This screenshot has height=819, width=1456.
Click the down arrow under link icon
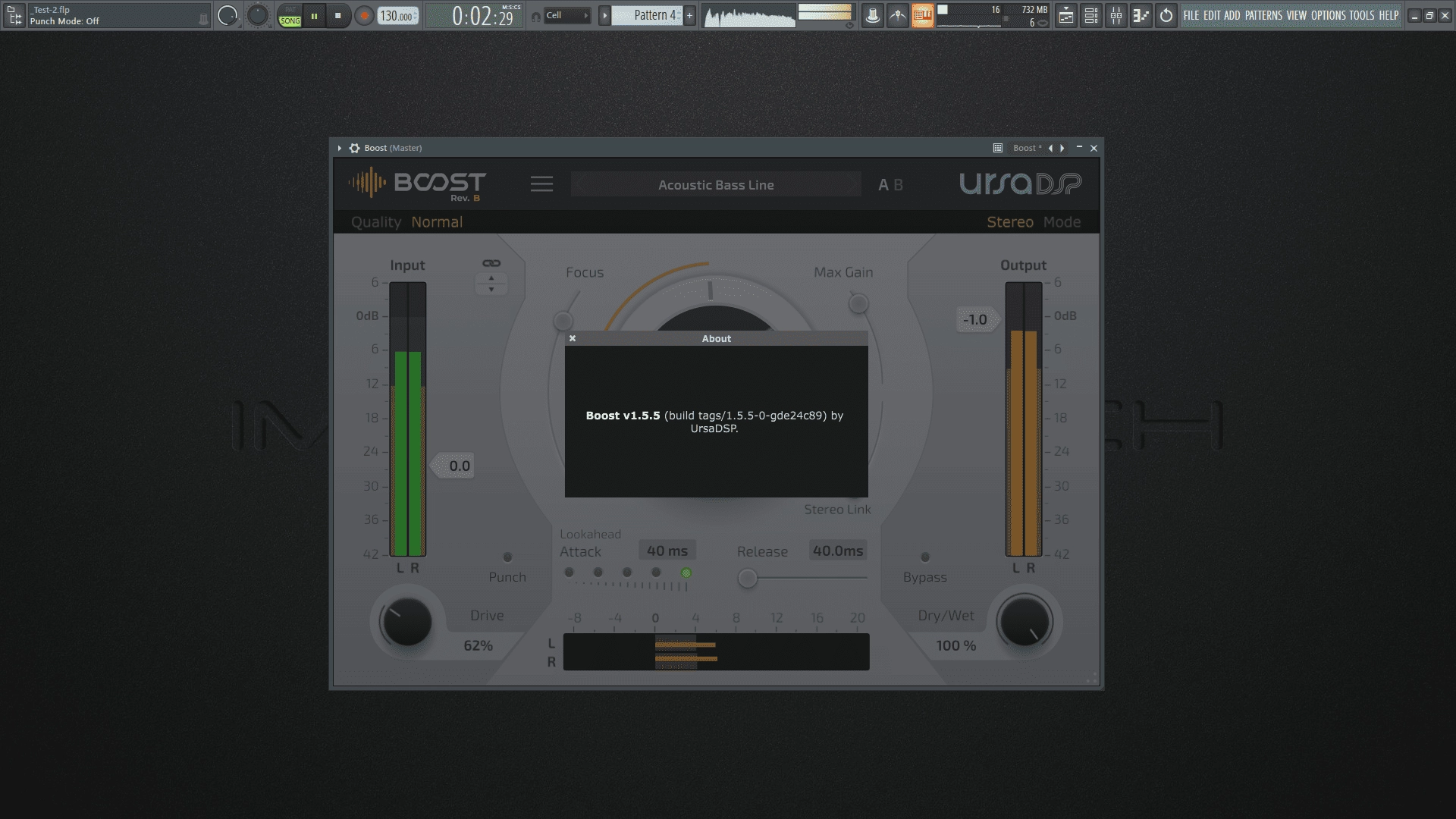(x=491, y=289)
